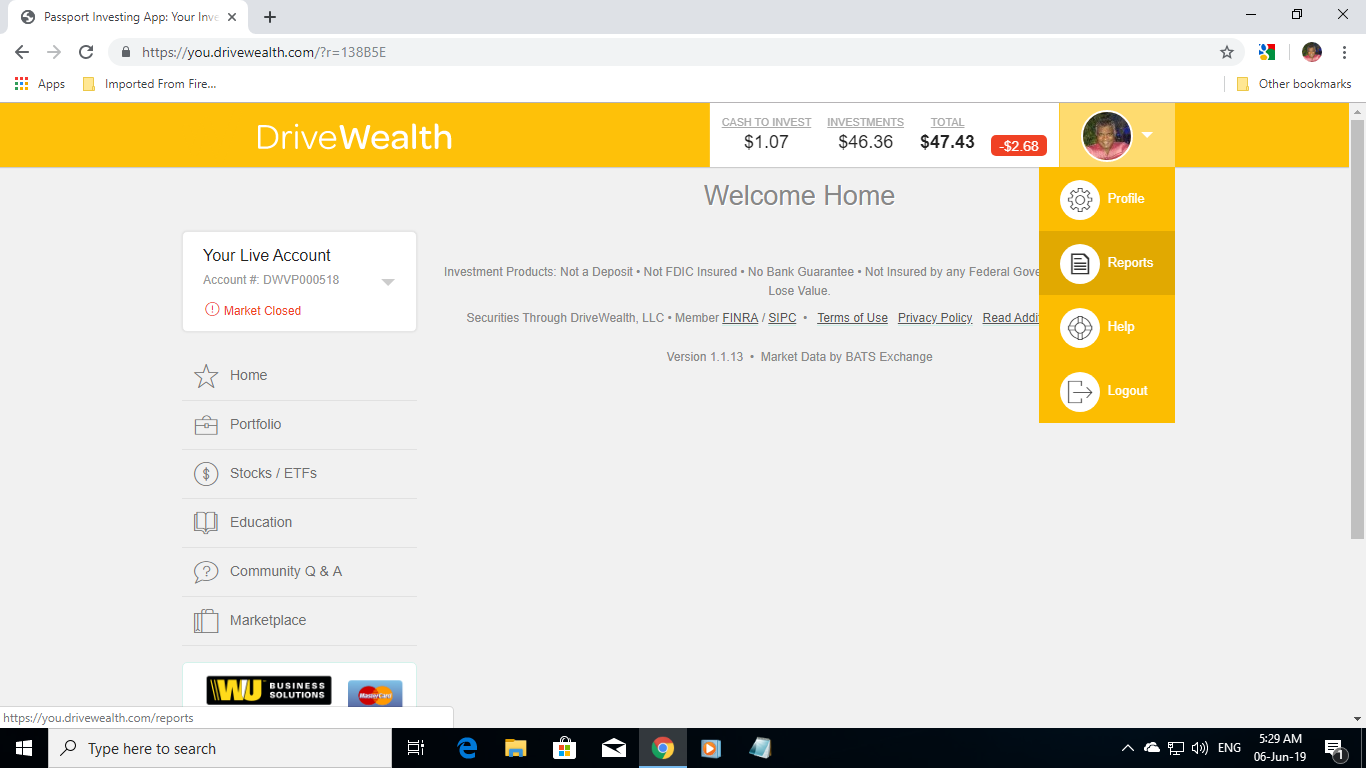The width and height of the screenshot is (1366, 768).
Task: Click the Logout exit icon
Action: [x=1079, y=391]
